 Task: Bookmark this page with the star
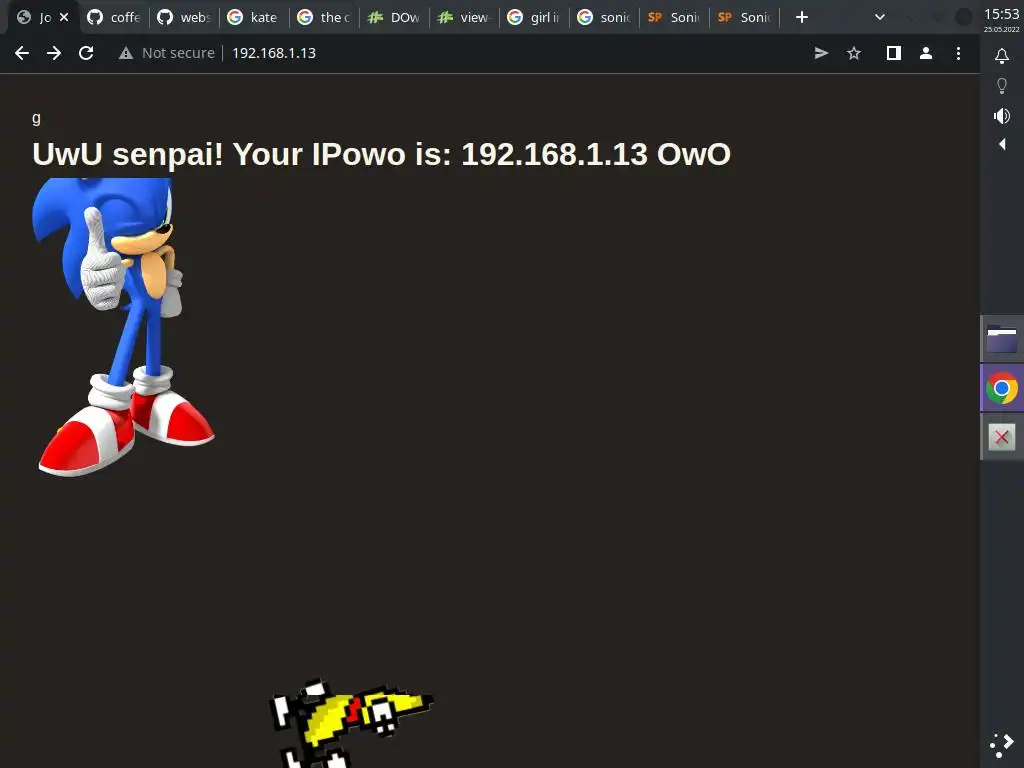pos(854,53)
